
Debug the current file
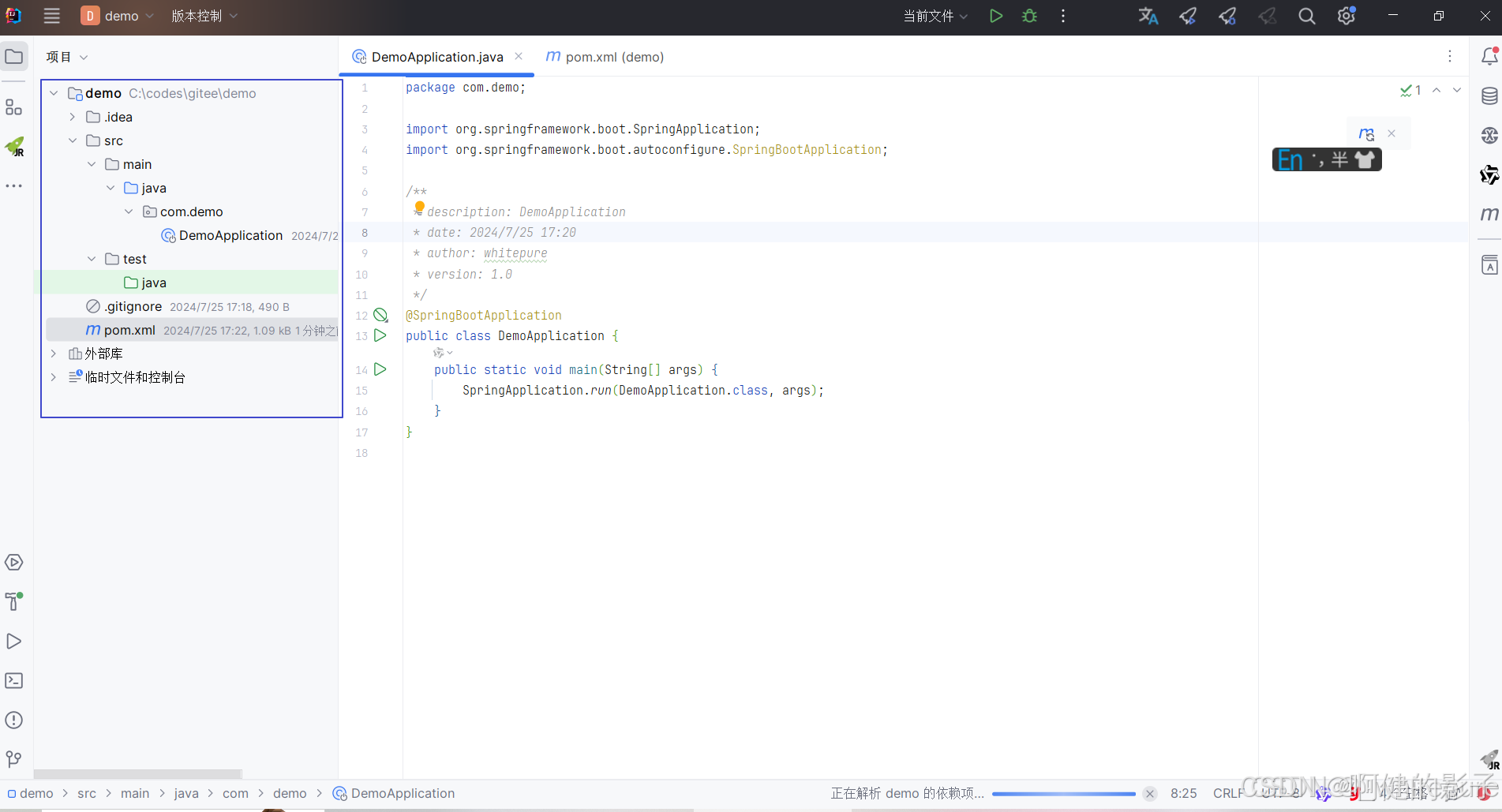(x=1029, y=16)
